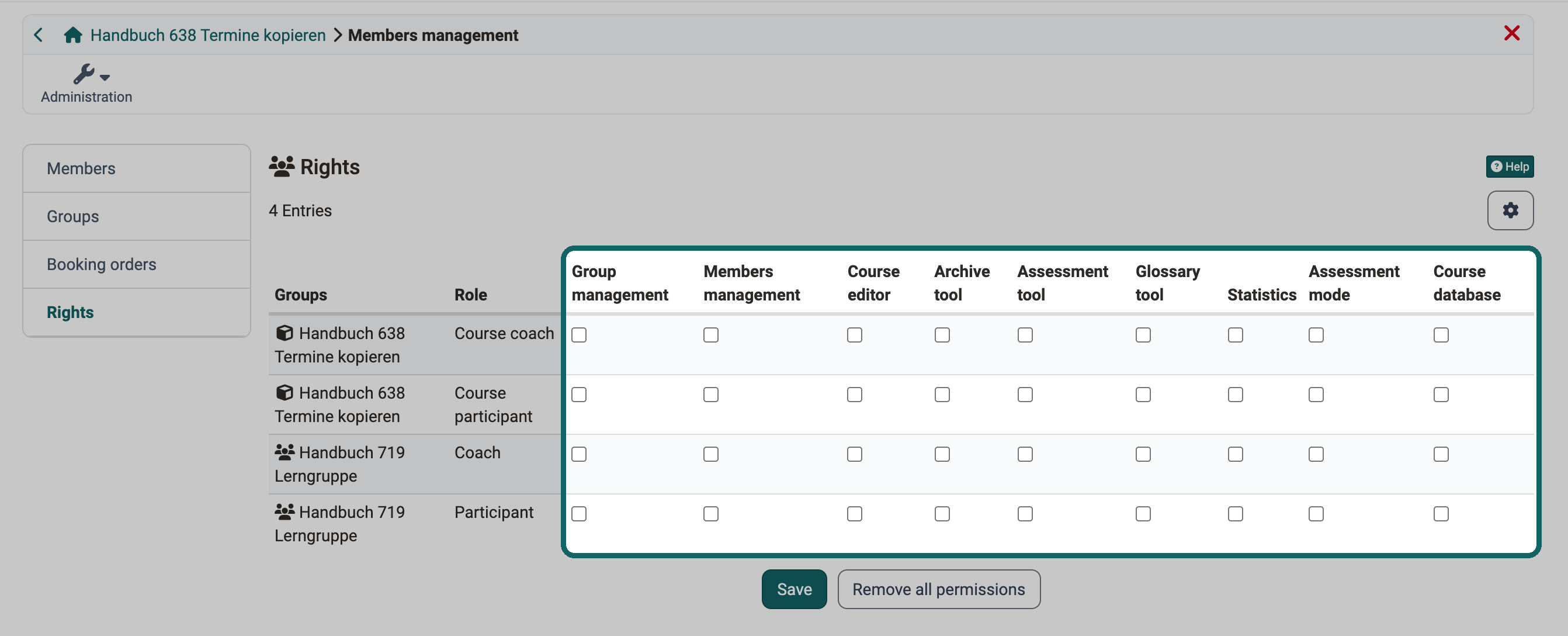Image resolution: width=1568 pixels, height=636 pixels.
Task: Open table settings gear button
Action: (x=1510, y=211)
